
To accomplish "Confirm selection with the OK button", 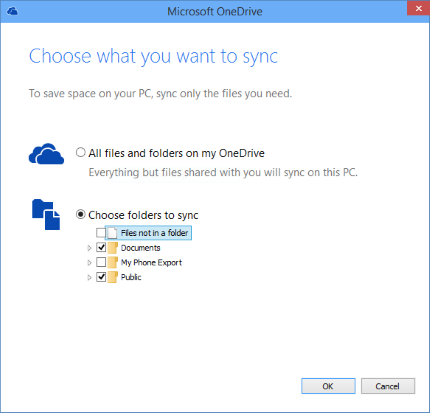I will tap(328, 386).
